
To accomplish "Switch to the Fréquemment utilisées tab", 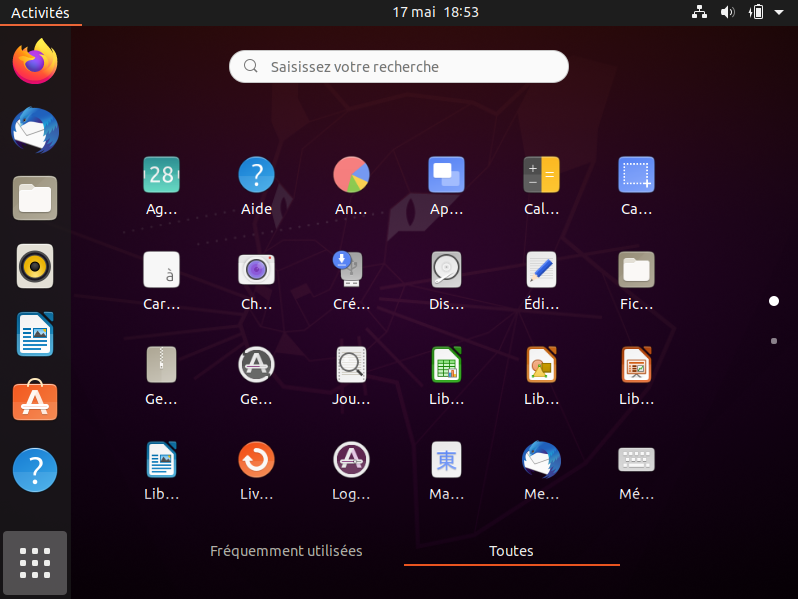I will point(286,551).
